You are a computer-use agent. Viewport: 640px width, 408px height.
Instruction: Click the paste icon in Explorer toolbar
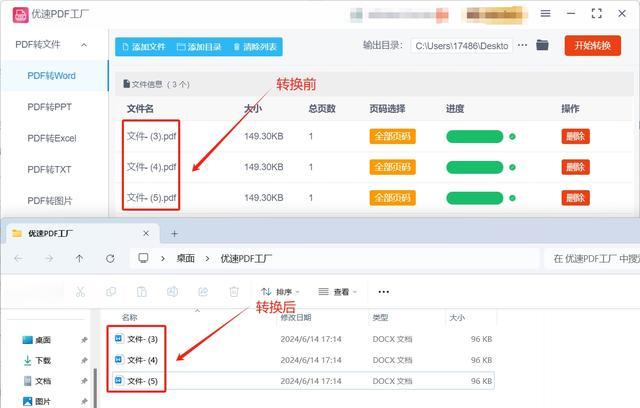coord(142,292)
